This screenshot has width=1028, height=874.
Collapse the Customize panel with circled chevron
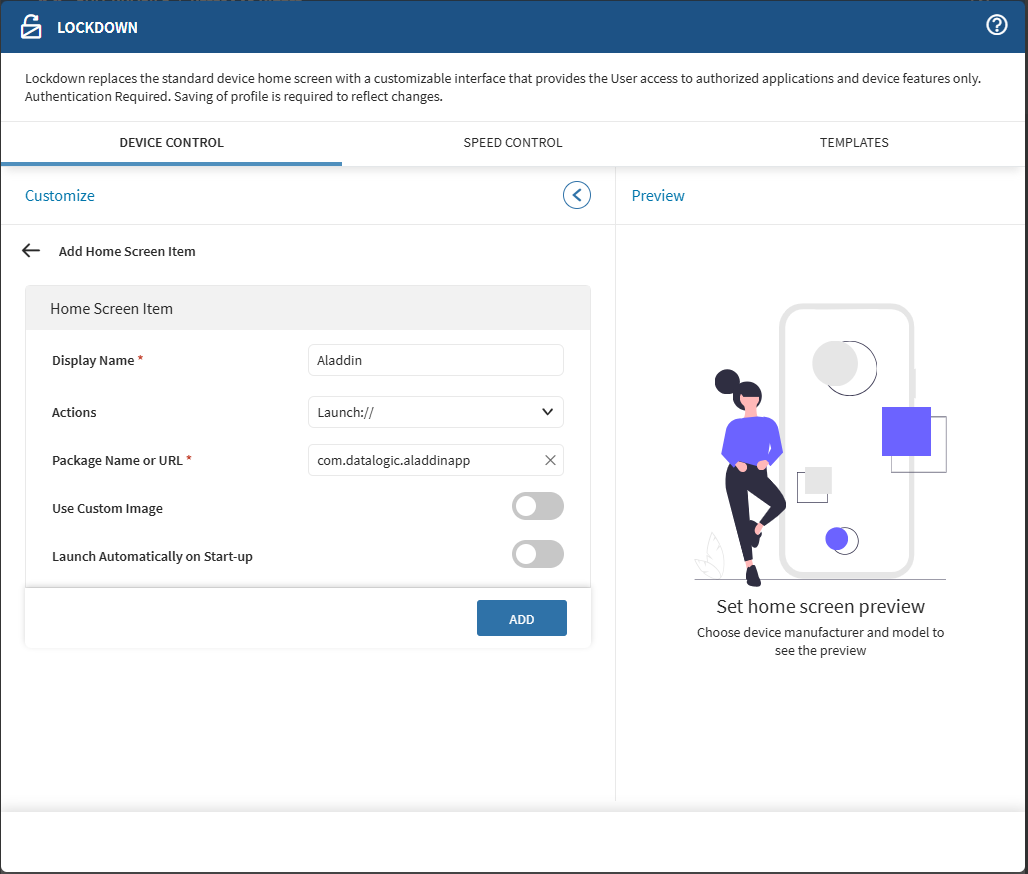(577, 195)
